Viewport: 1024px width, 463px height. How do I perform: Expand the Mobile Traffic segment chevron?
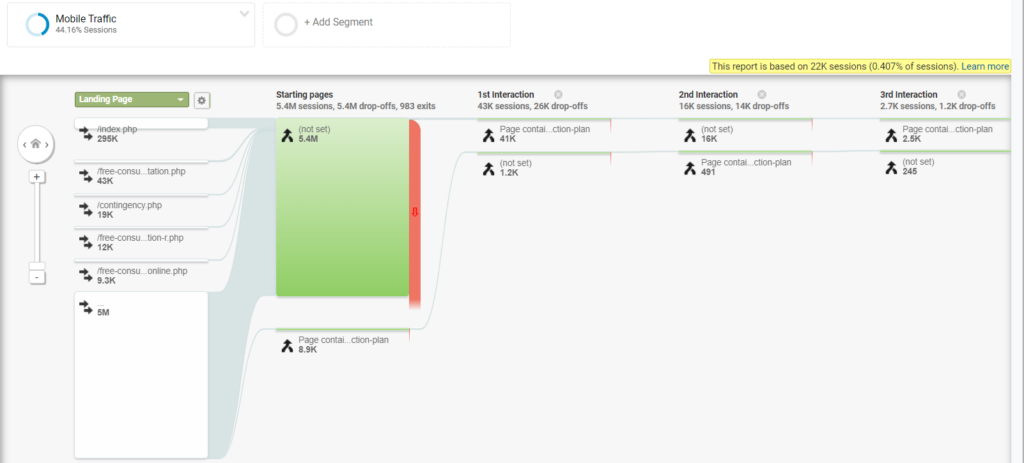click(x=244, y=14)
